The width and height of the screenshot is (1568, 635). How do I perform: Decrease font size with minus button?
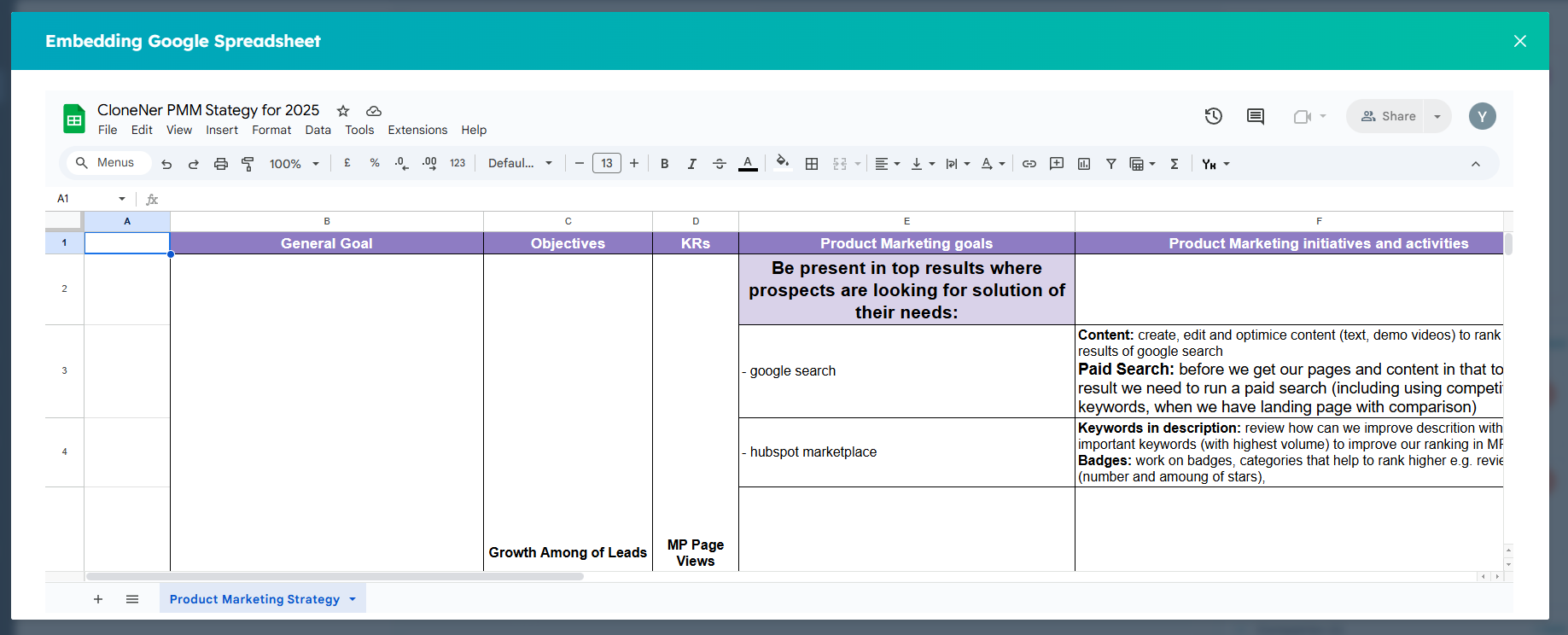[x=580, y=163]
